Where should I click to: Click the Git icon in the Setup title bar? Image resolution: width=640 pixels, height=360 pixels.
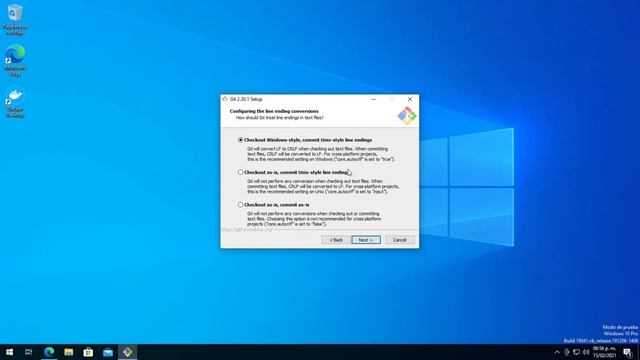pos(225,99)
